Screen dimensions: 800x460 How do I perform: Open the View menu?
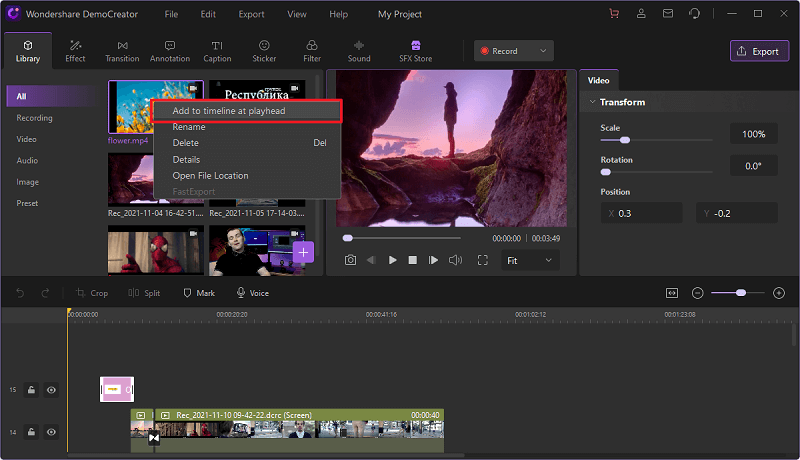(x=296, y=14)
